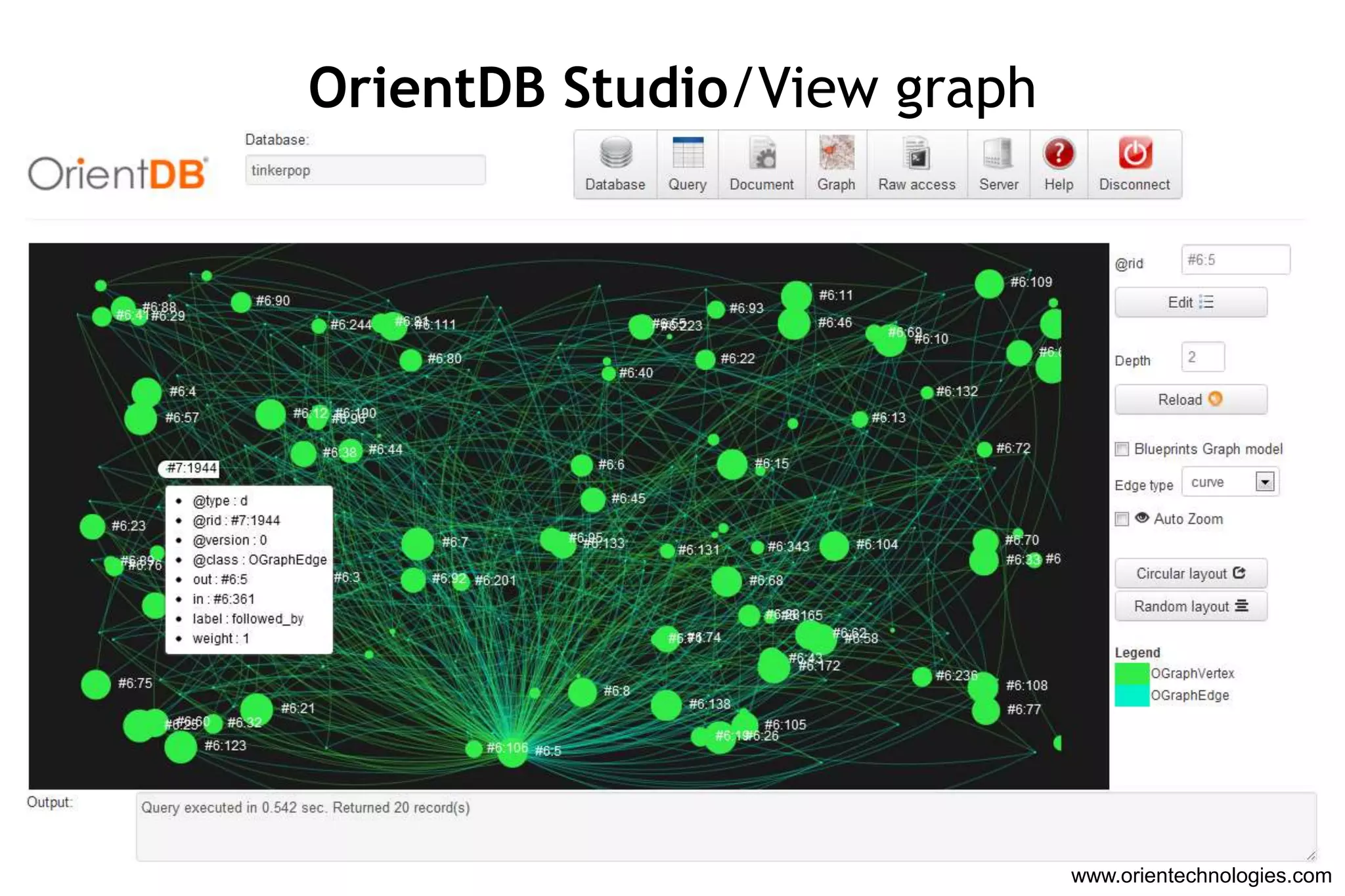Select graph vertex #6:45
This screenshot has width=1345, height=896.
[x=593, y=500]
